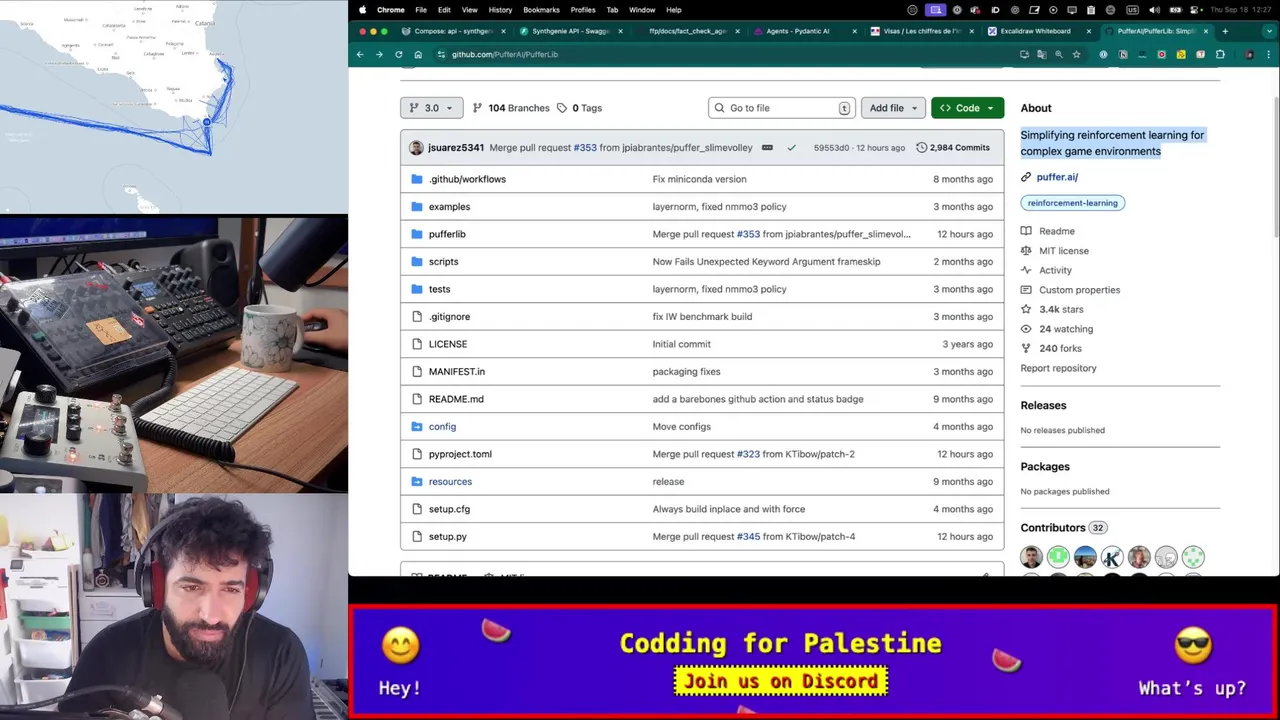Open the pufferlib folder
1280x720 pixels.
click(x=447, y=234)
